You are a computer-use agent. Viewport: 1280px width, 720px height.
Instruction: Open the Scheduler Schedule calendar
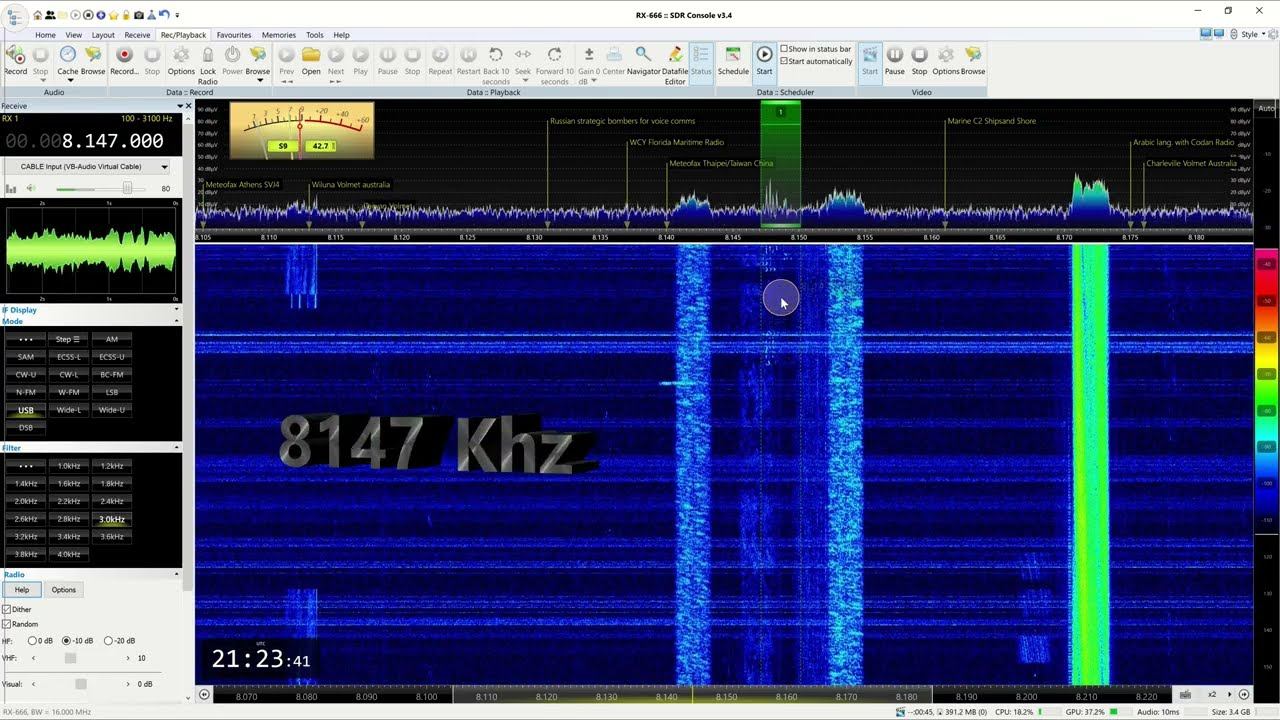[x=733, y=60]
